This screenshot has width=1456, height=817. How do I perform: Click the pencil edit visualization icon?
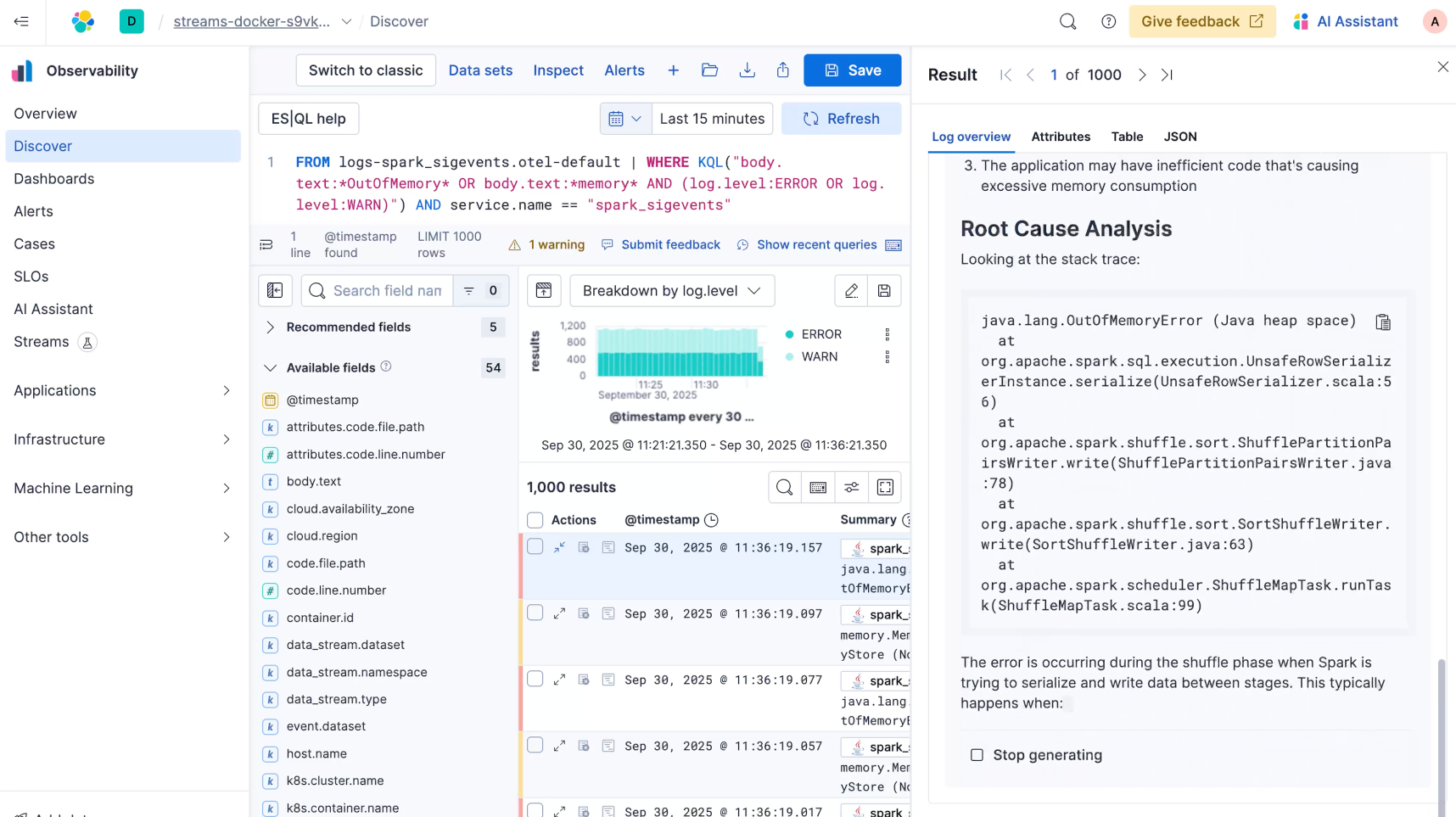(851, 291)
